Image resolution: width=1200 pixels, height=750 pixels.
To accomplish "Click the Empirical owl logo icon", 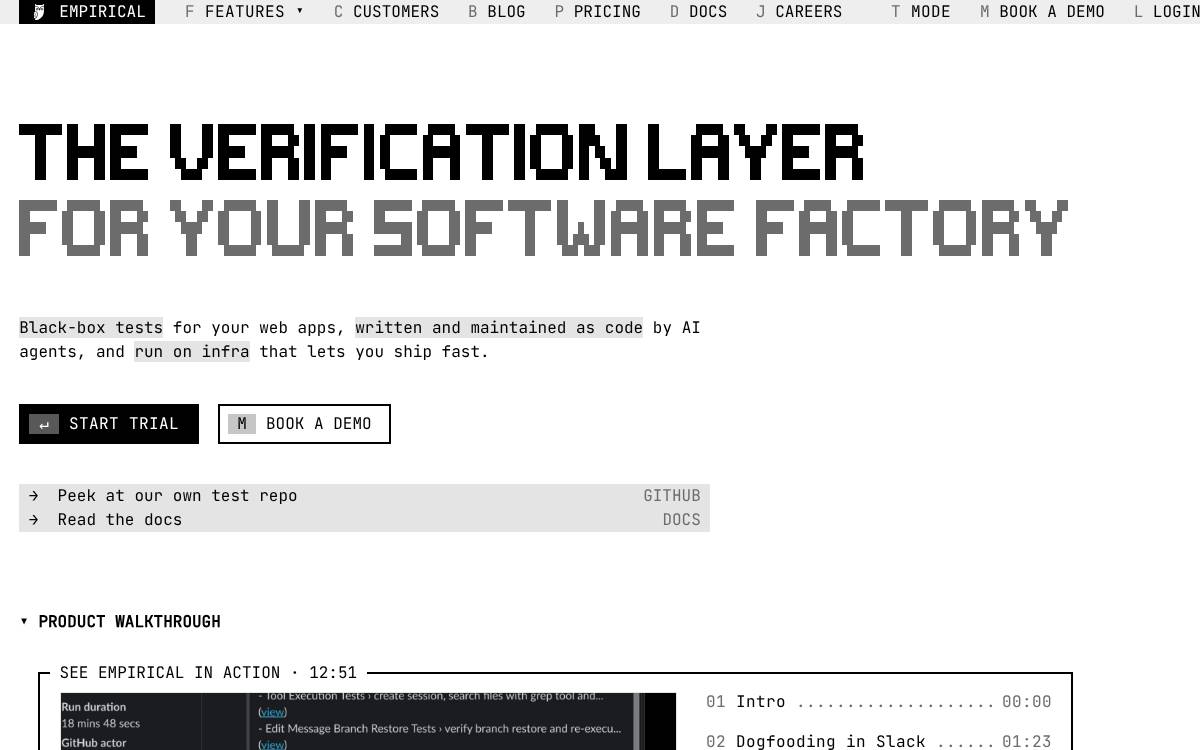I will 39,12.
